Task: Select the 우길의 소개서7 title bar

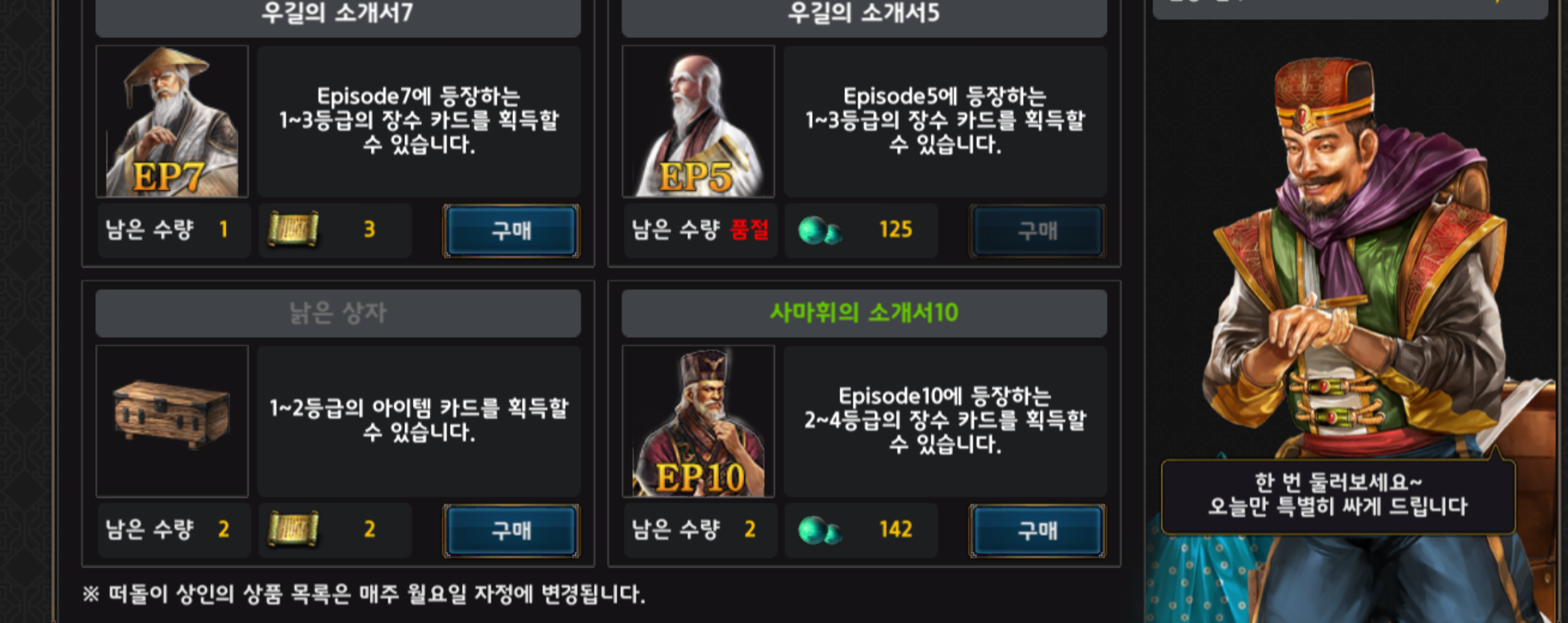Action: coord(338,16)
